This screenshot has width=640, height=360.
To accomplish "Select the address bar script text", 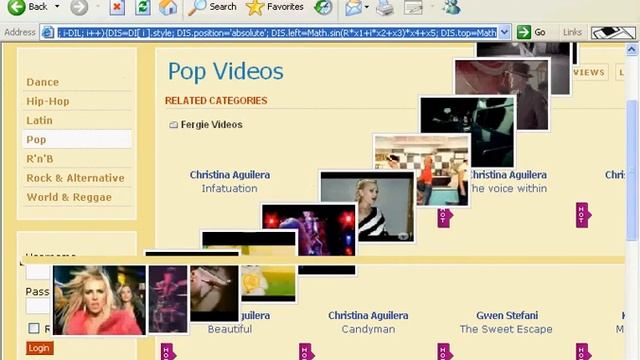I will (277, 32).
